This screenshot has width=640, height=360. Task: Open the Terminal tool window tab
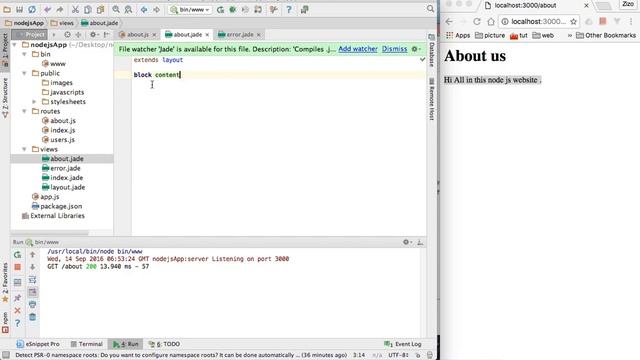click(86, 344)
